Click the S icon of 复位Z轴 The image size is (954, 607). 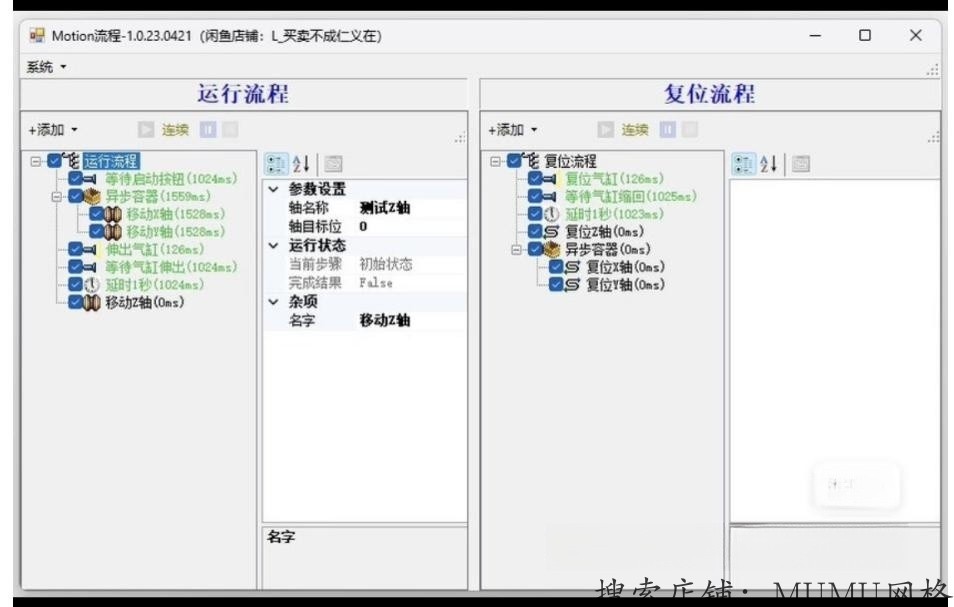pyautogui.click(x=552, y=232)
